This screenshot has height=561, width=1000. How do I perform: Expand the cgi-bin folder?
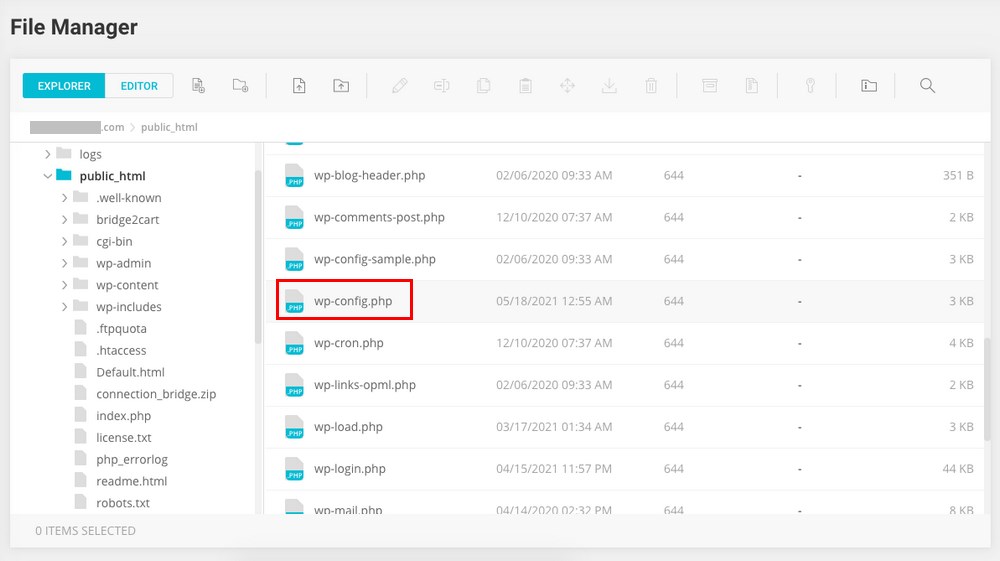pos(64,241)
